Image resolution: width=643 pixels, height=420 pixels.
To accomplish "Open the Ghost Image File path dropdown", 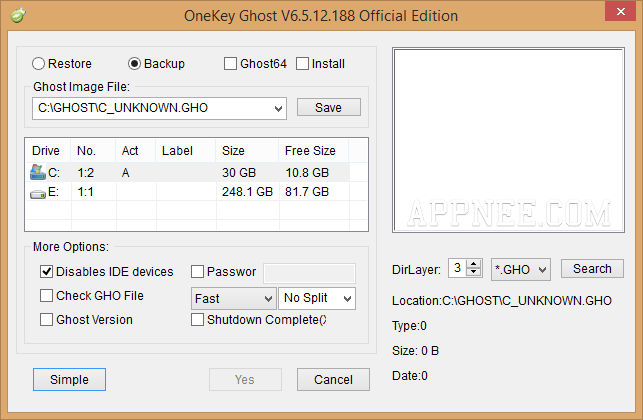I will click(278, 109).
